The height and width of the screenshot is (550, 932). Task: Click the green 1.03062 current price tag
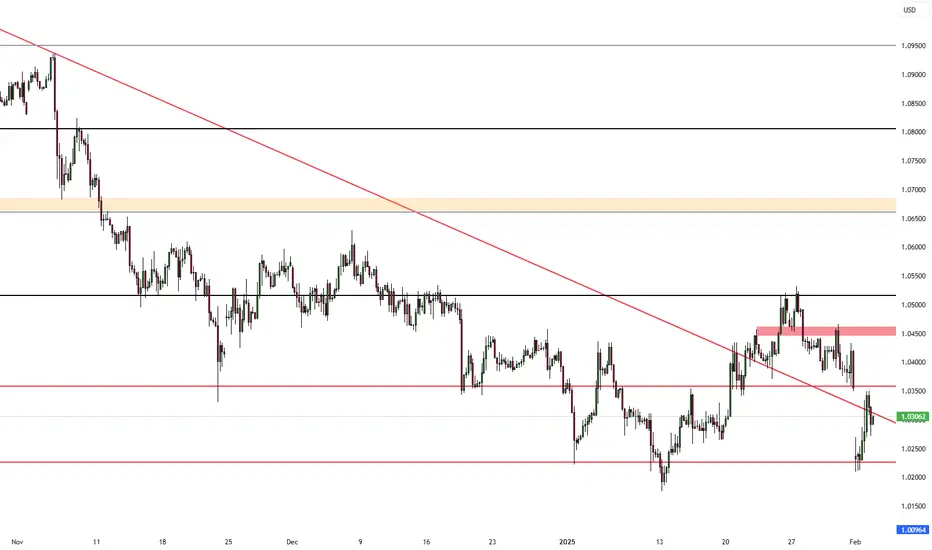point(912,417)
